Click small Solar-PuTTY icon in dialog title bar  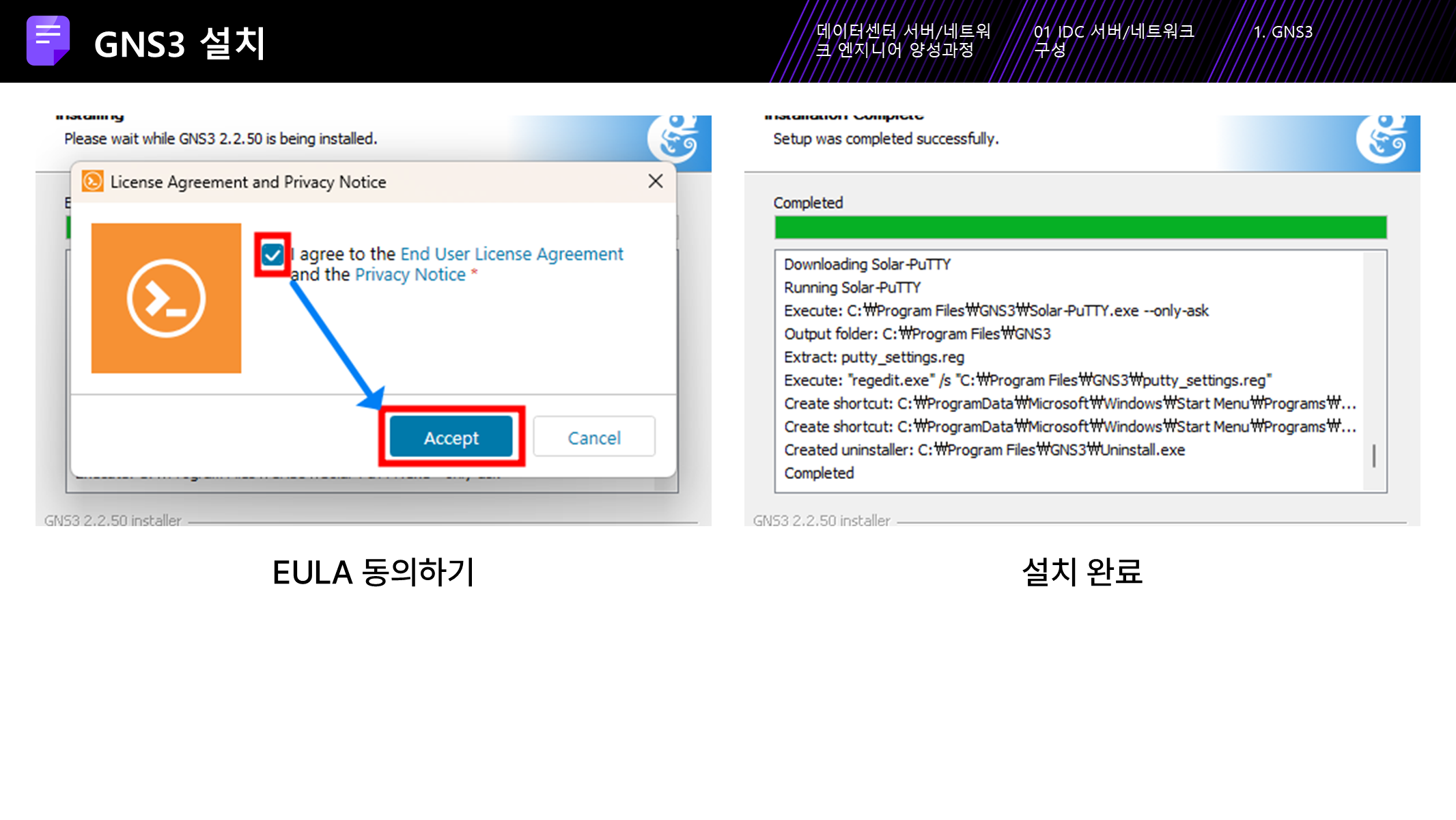click(x=93, y=182)
